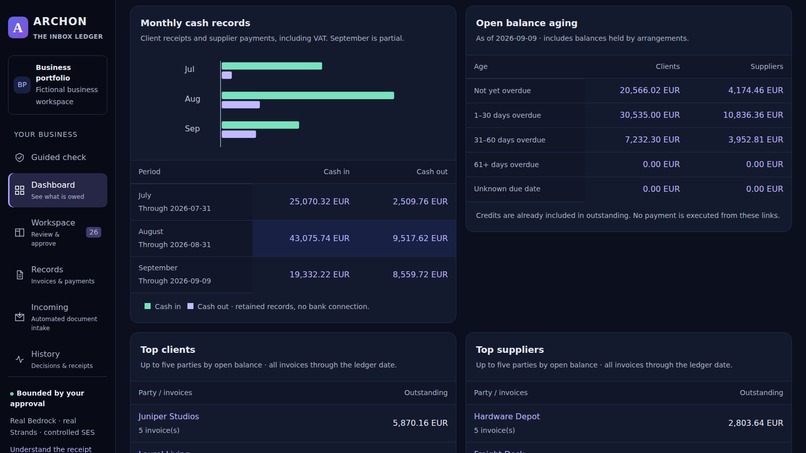
Task: Click 1–30 days overdue clients 30,535.00 EUR
Action: click(650, 115)
